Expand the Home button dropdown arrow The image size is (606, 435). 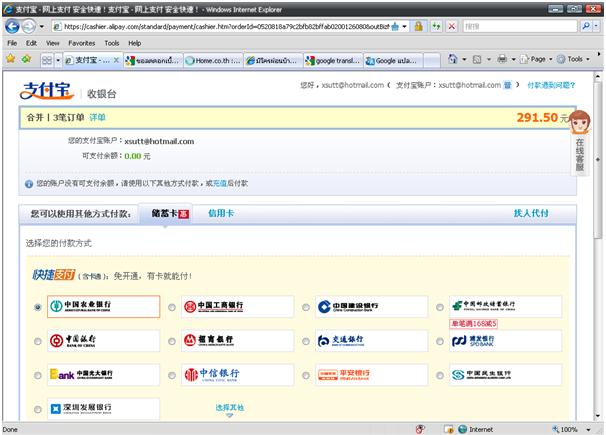coord(464,59)
